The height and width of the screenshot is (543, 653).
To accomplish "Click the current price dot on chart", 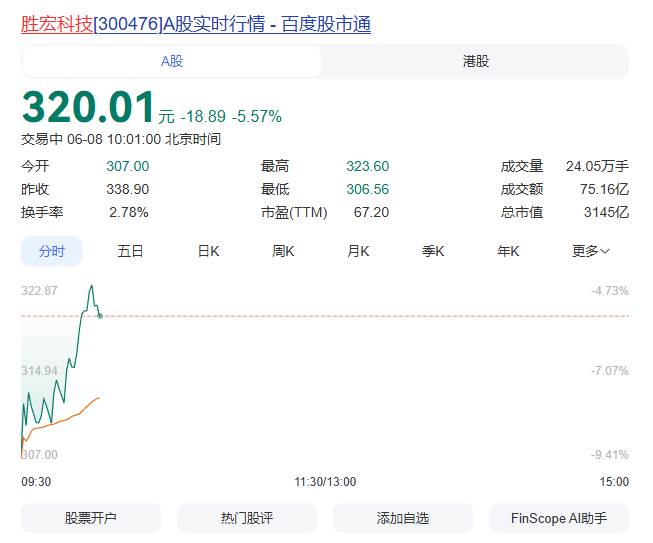I will tap(100, 316).
